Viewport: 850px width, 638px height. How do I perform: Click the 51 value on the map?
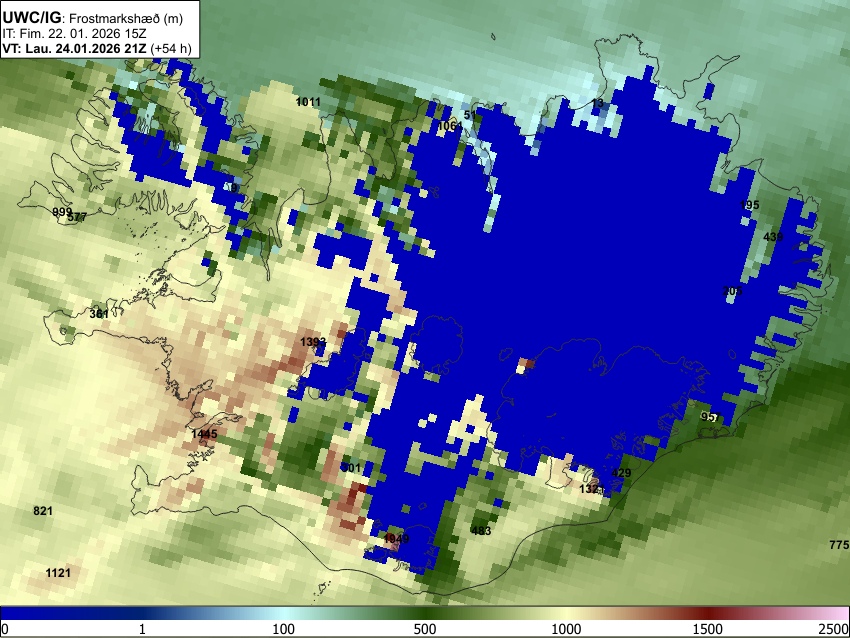470,115
